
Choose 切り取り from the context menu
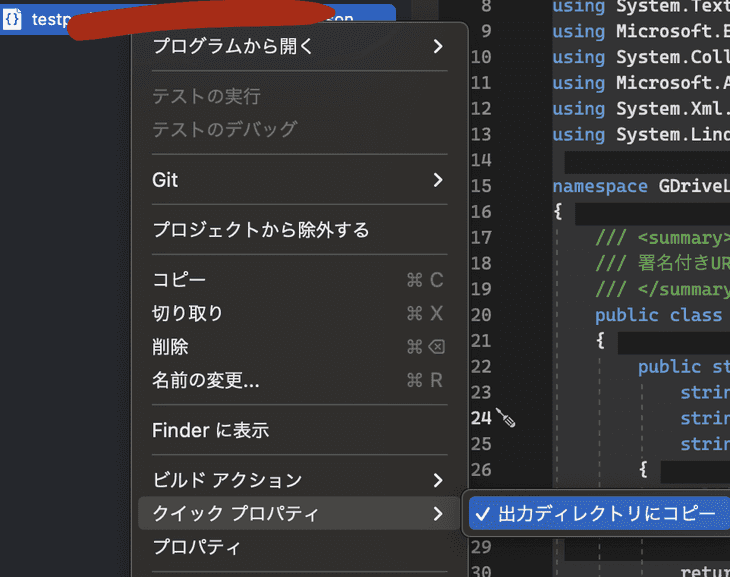coord(299,313)
